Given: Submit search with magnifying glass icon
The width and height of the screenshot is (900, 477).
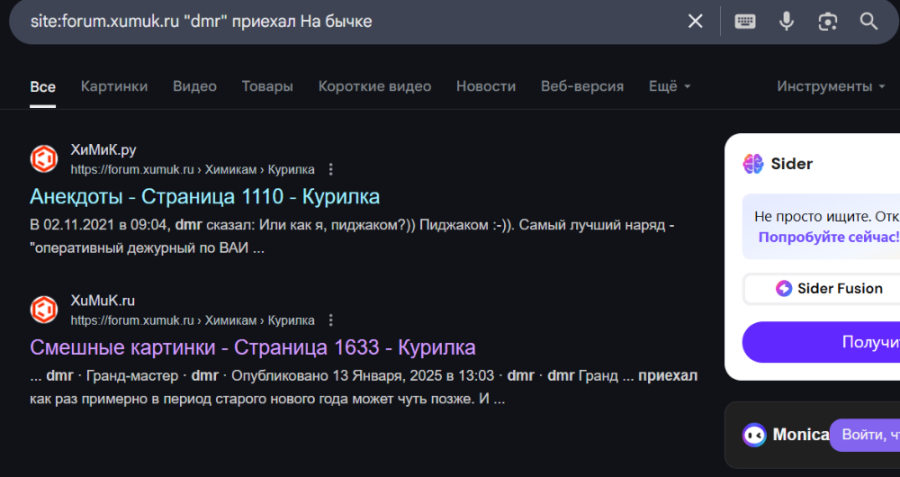Looking at the screenshot, I should 869,21.
